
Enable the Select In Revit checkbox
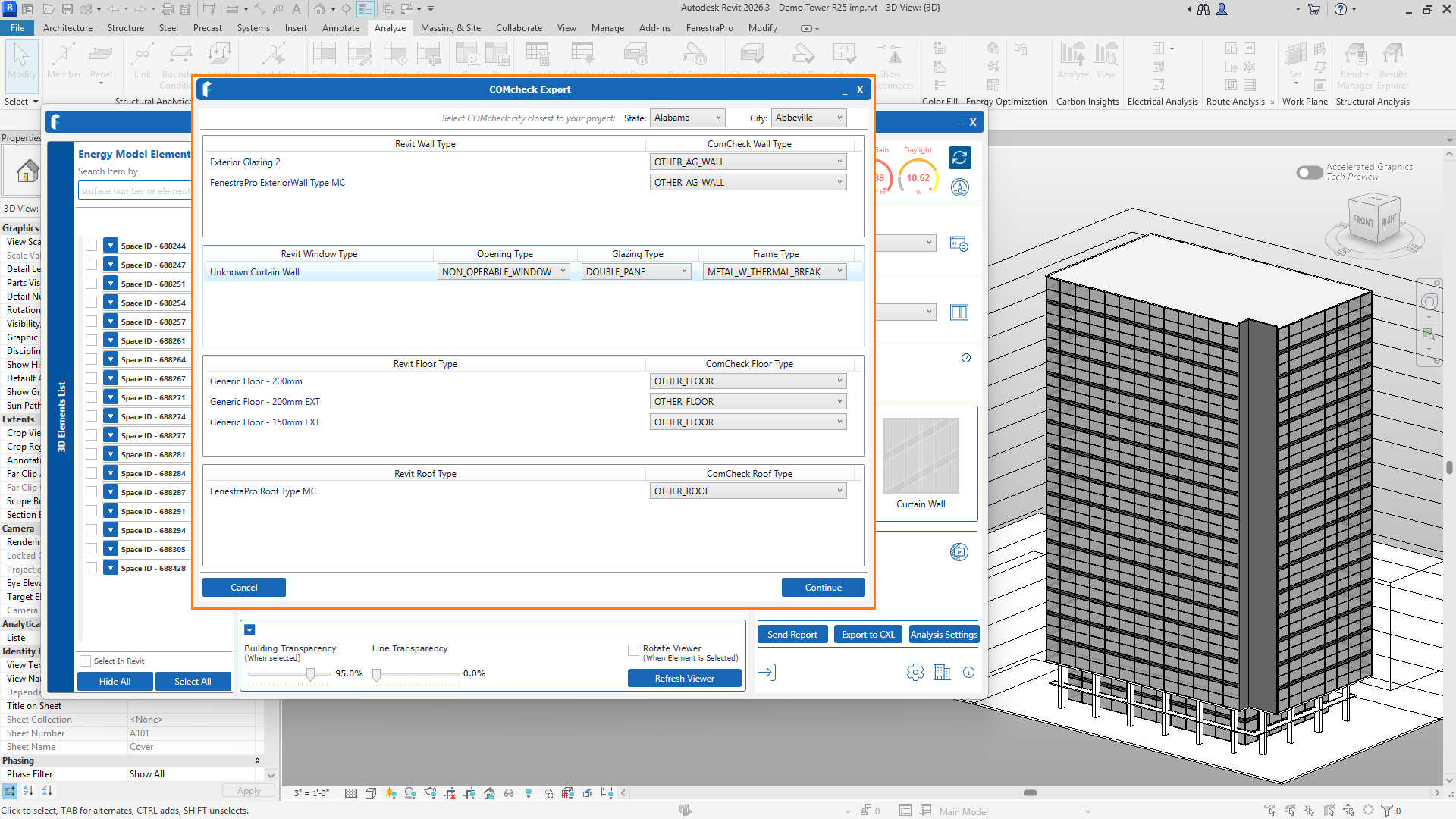86,661
